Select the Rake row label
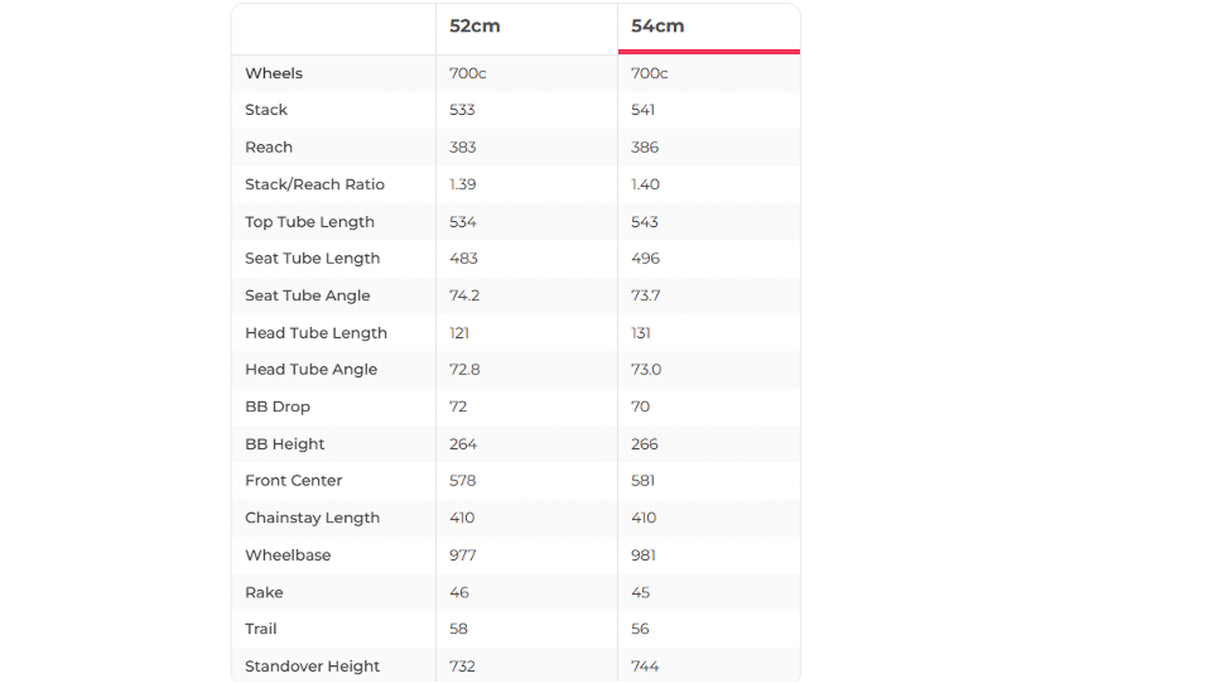1214x683 pixels. pos(264,592)
